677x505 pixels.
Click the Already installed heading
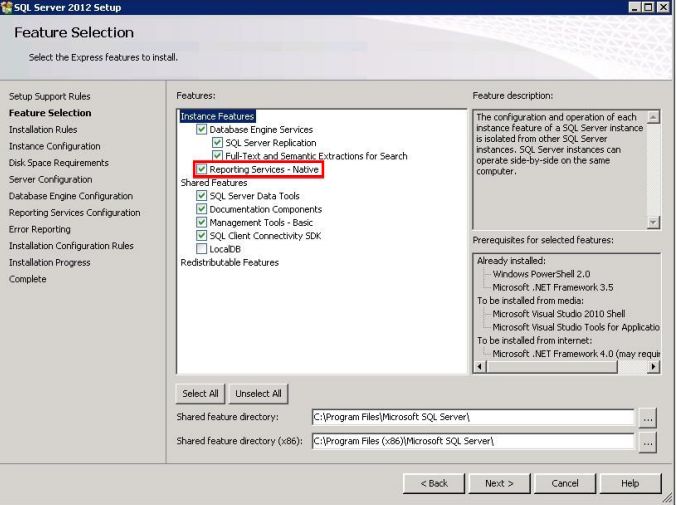click(x=511, y=261)
